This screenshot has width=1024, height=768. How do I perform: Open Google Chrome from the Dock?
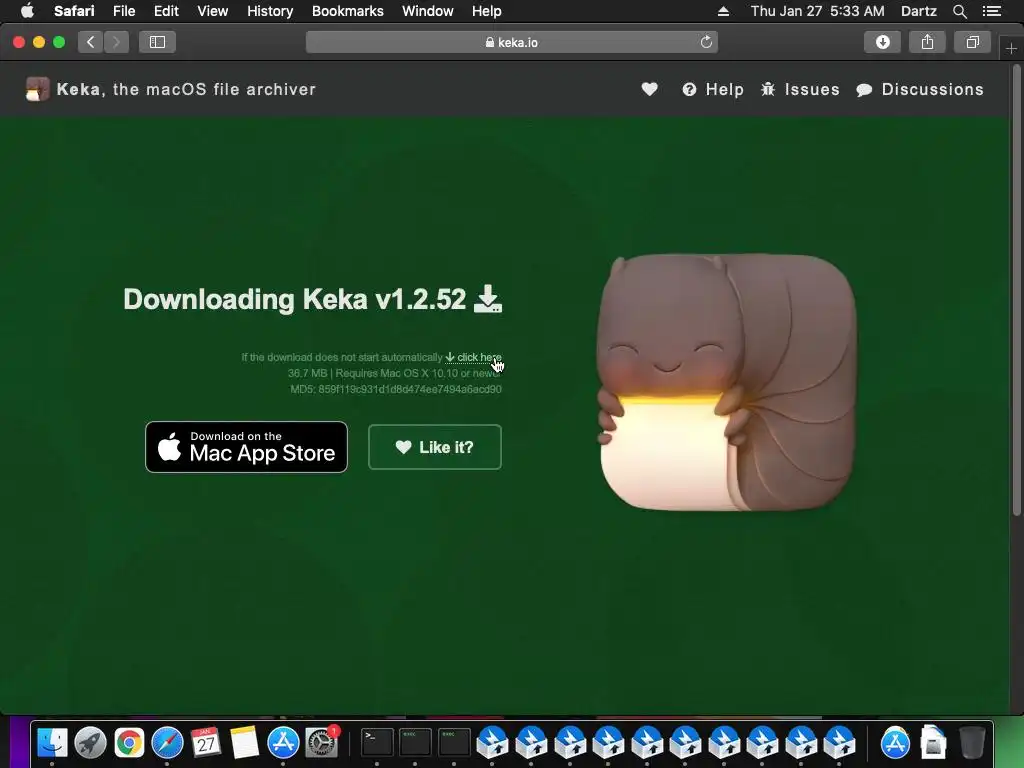click(x=129, y=743)
